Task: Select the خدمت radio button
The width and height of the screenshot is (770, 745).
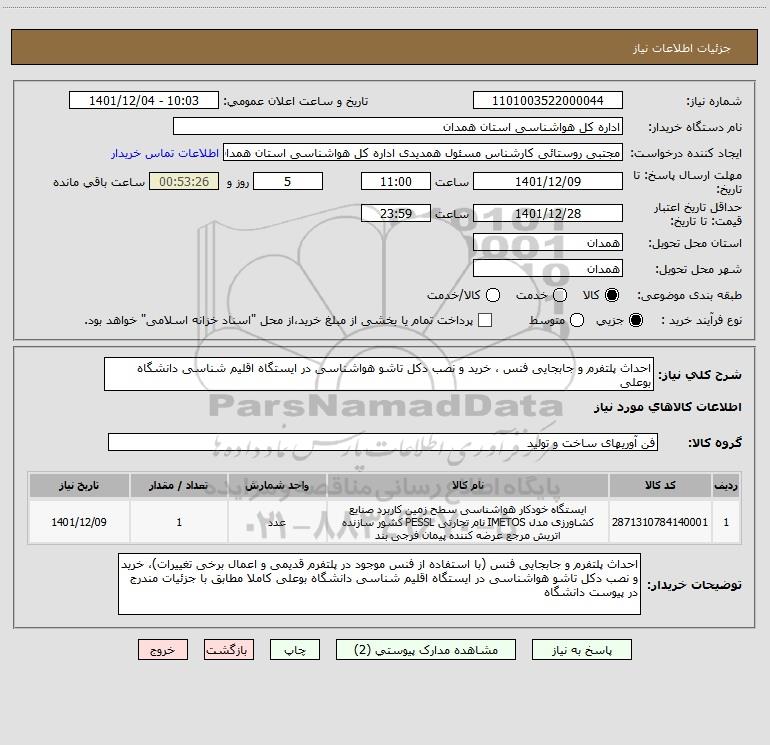Action: pyautogui.click(x=560, y=295)
